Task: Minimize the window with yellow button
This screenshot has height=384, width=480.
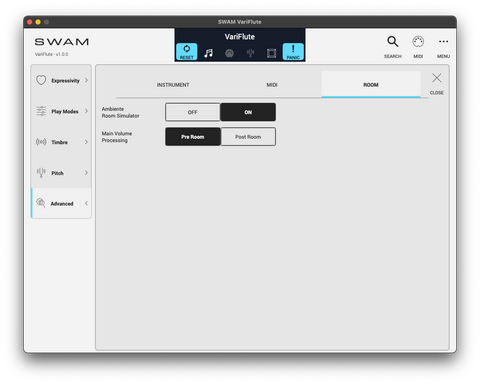Action: coord(38,22)
